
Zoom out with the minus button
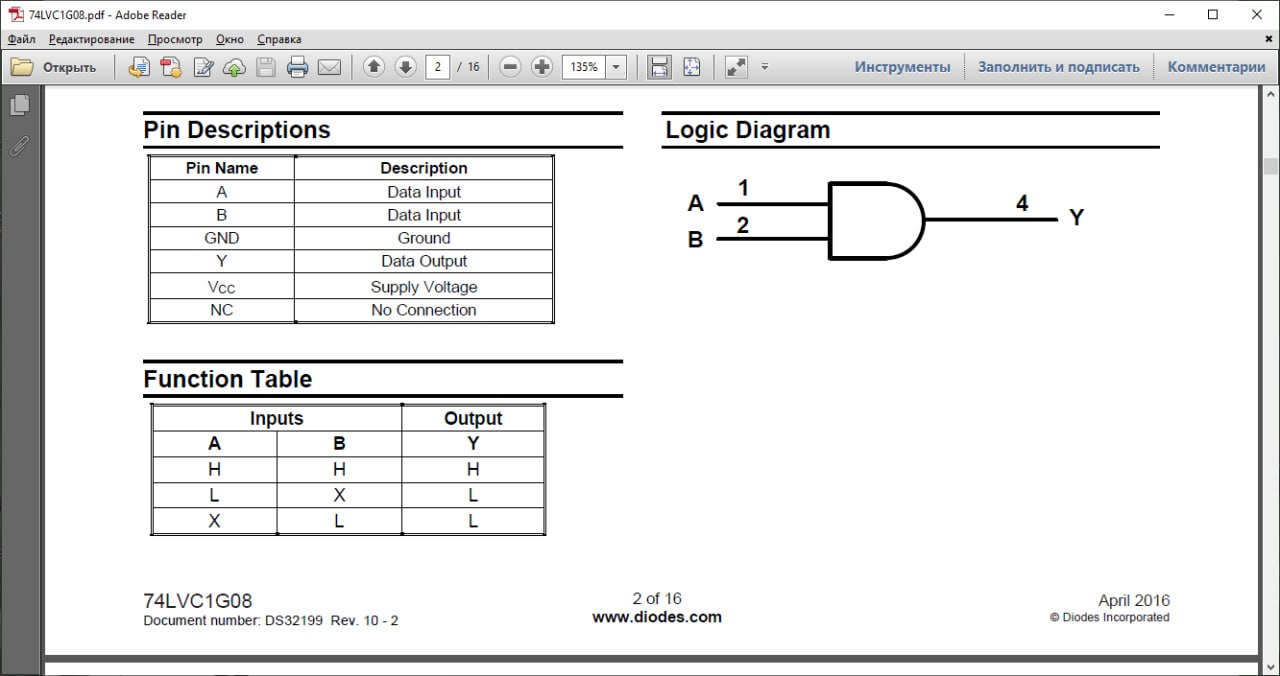pyautogui.click(x=510, y=67)
